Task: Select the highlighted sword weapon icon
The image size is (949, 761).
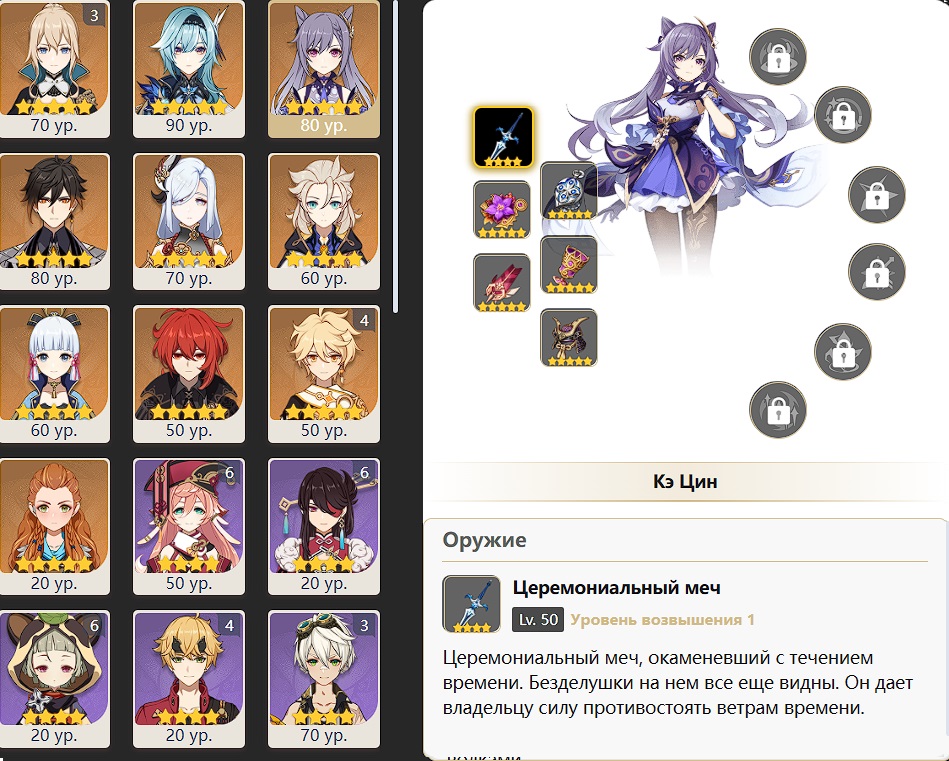Action: pos(503,137)
